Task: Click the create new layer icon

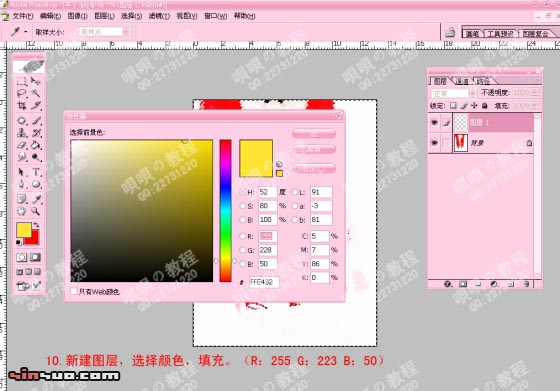Action: click(511, 284)
